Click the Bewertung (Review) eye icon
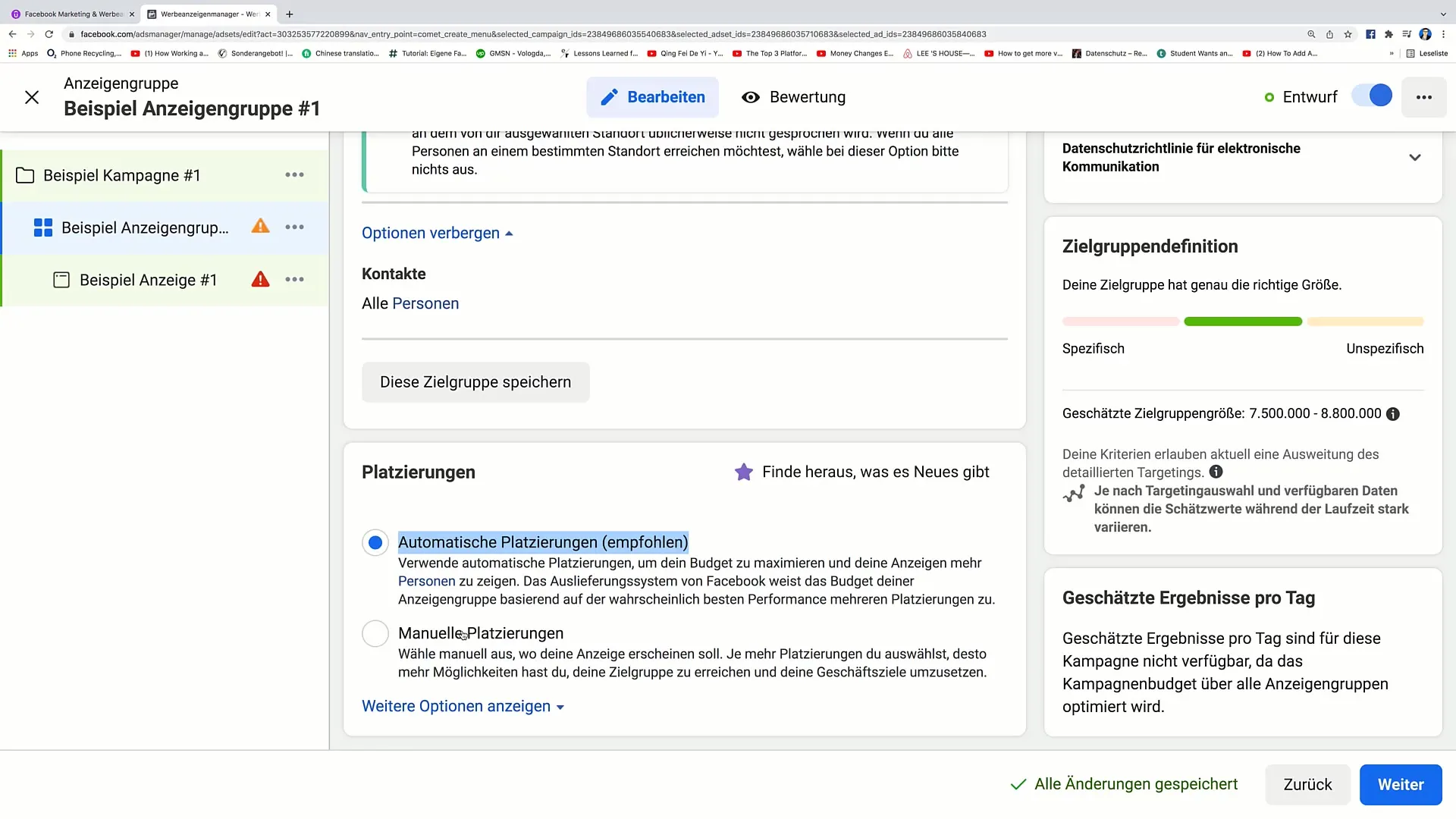 (751, 97)
